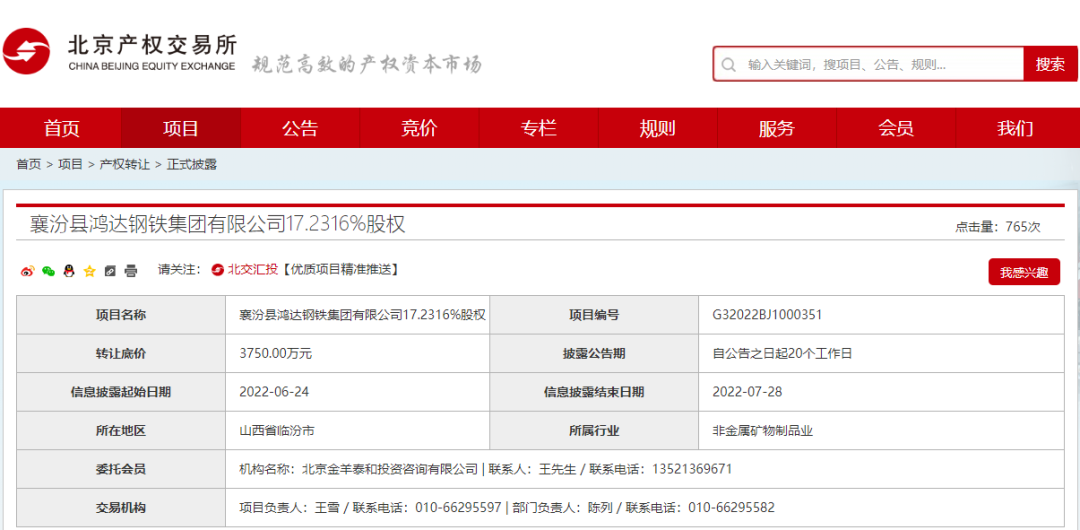Click the 所在地区 header cell
Screen dimensions: 1080x530
[121, 431]
